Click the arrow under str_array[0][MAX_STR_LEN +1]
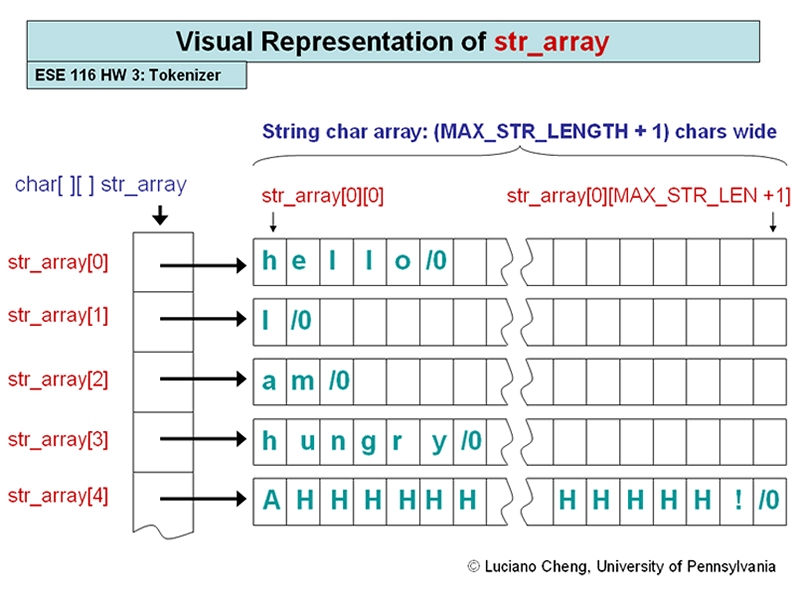800x600 pixels. click(x=773, y=223)
